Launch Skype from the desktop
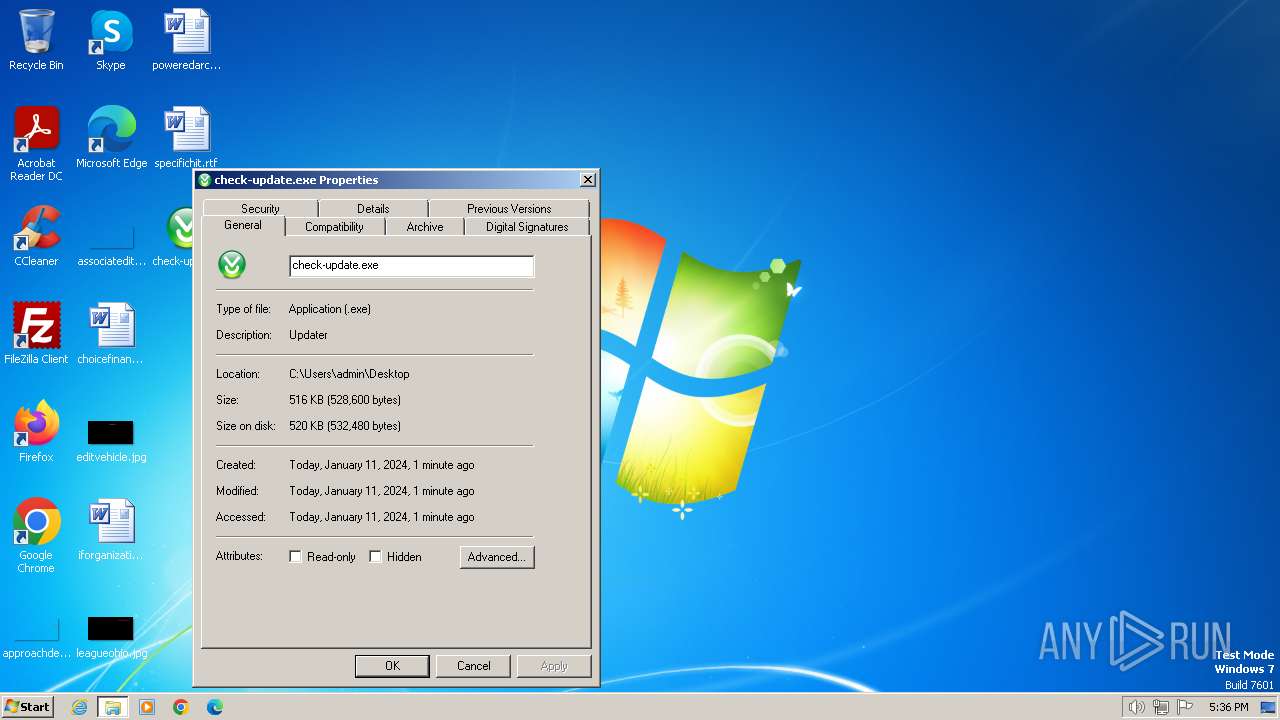This screenshot has width=1280, height=720. click(111, 40)
